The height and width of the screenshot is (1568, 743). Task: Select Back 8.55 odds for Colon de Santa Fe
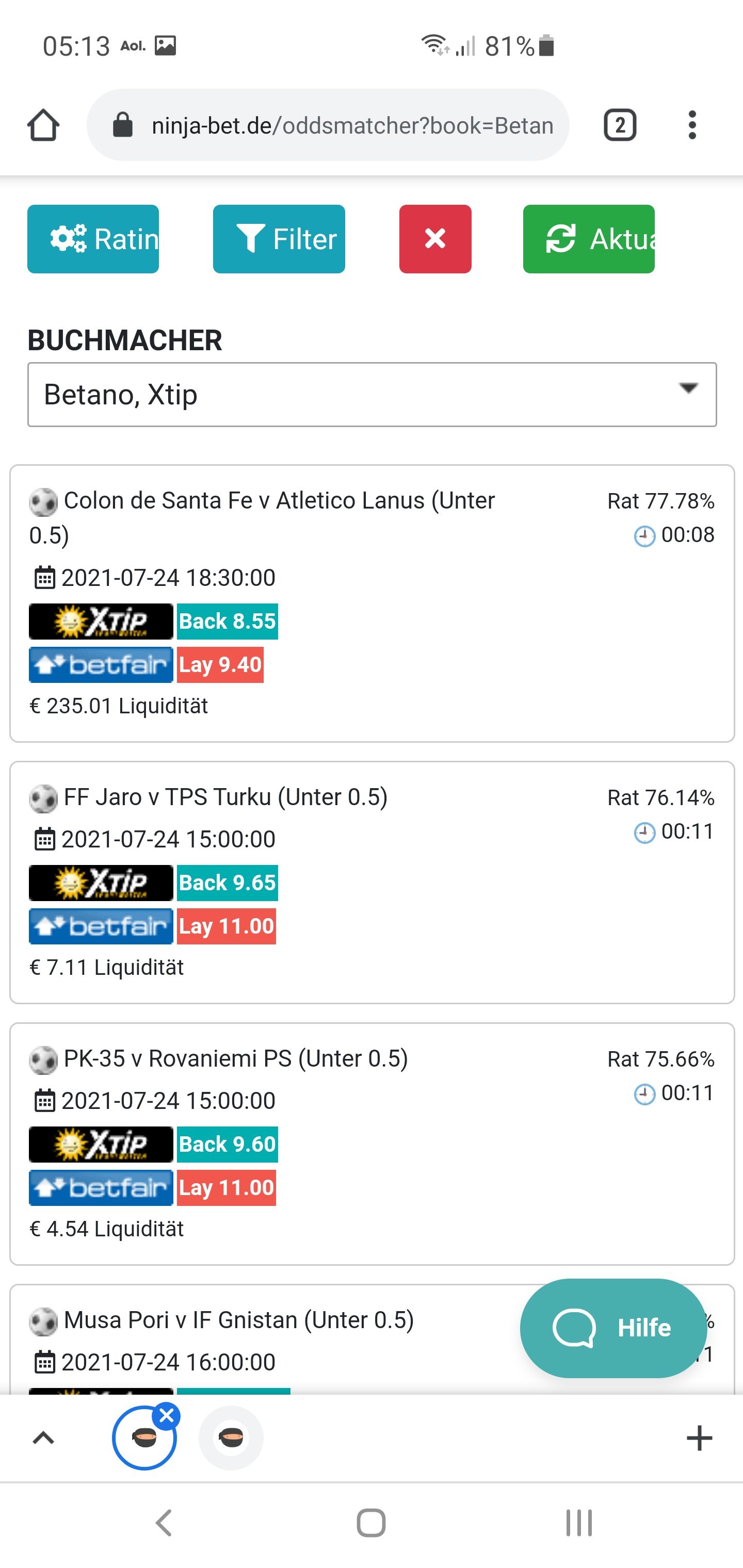pos(228,622)
